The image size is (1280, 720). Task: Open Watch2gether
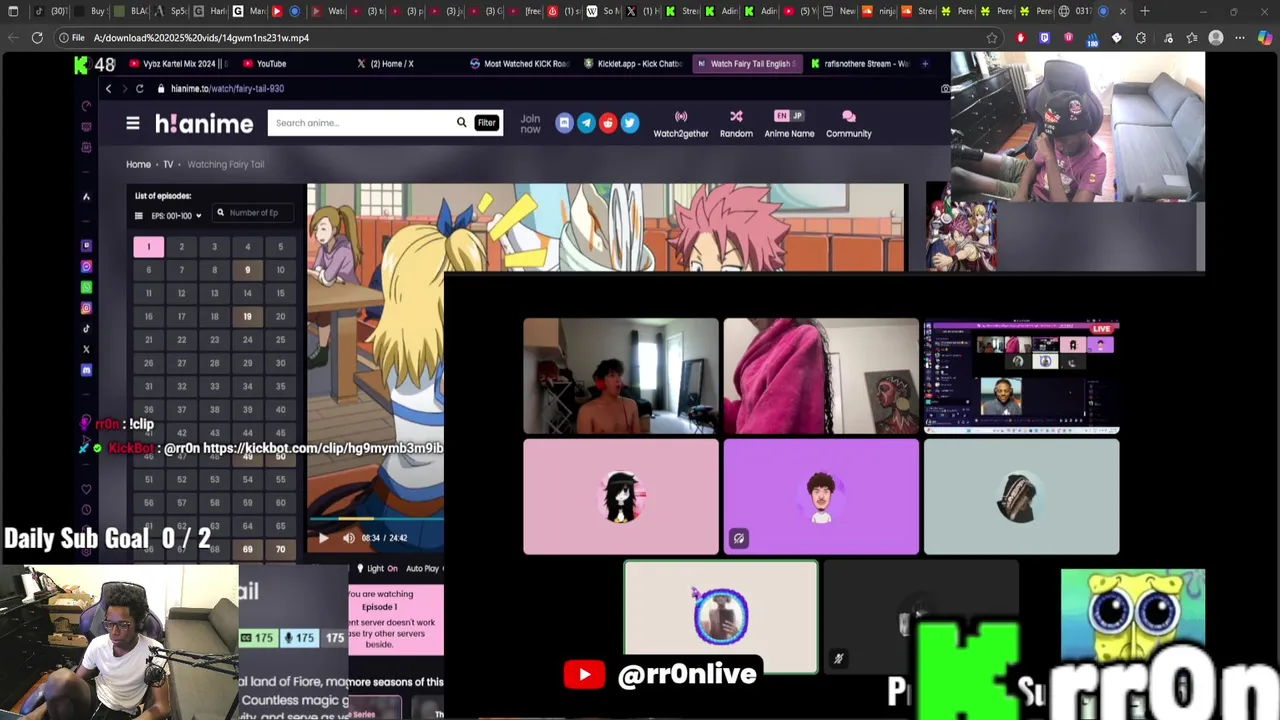pos(681,124)
